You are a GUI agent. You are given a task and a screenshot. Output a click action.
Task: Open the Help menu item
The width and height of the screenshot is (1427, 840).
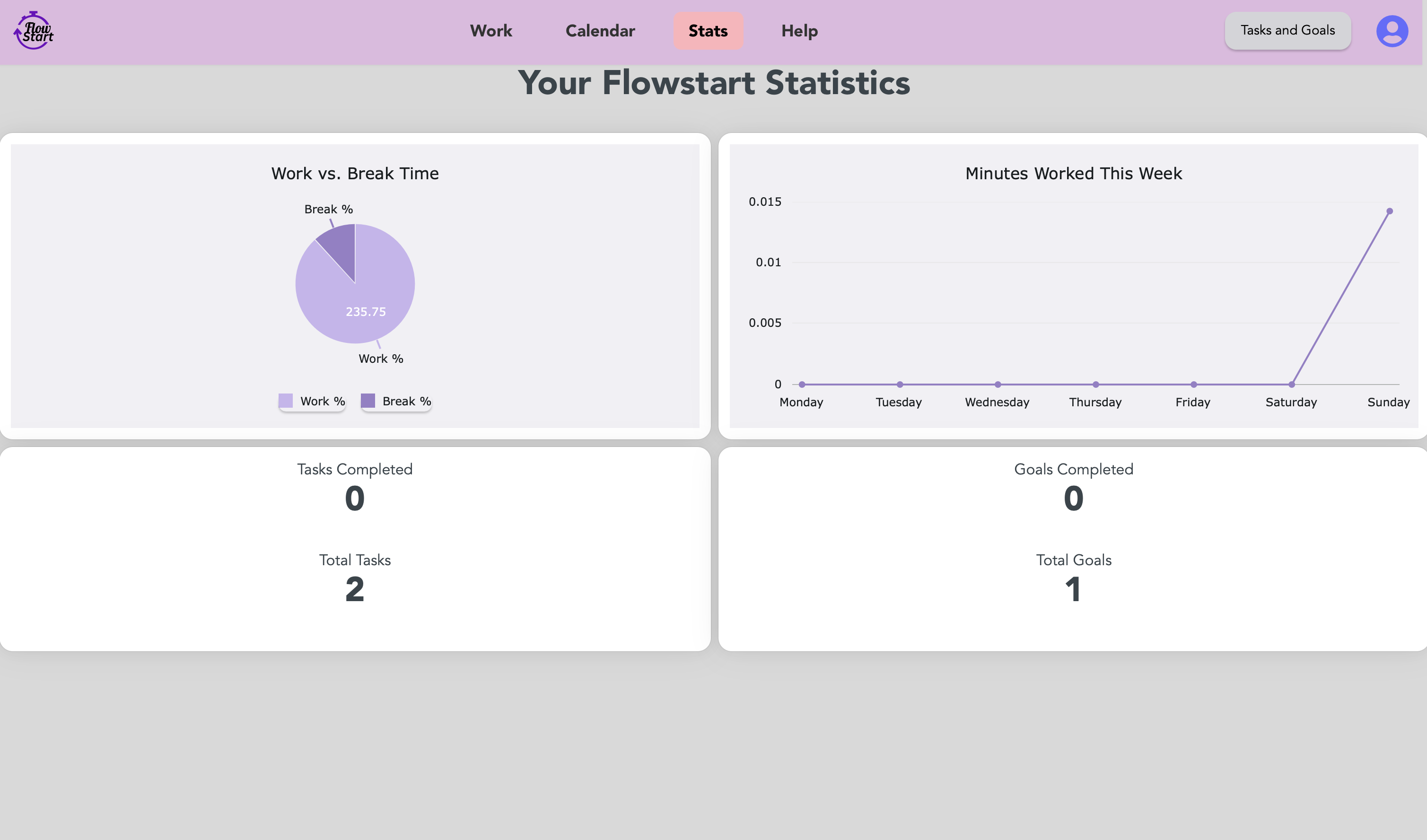[x=799, y=31]
